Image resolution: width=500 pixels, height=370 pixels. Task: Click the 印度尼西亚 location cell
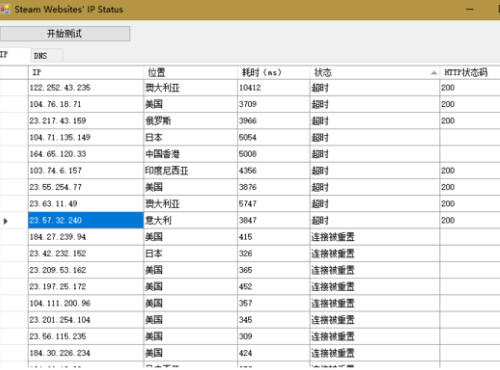(x=191, y=171)
